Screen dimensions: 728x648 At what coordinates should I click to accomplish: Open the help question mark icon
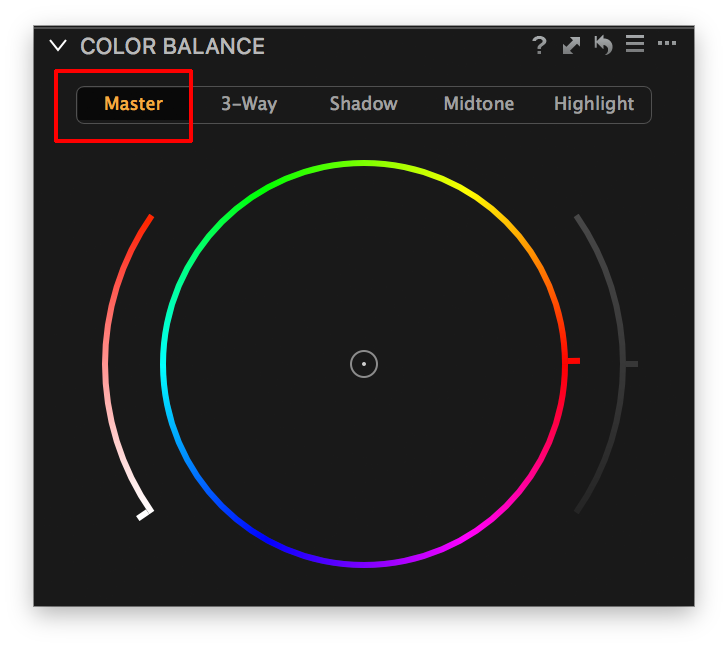click(539, 45)
